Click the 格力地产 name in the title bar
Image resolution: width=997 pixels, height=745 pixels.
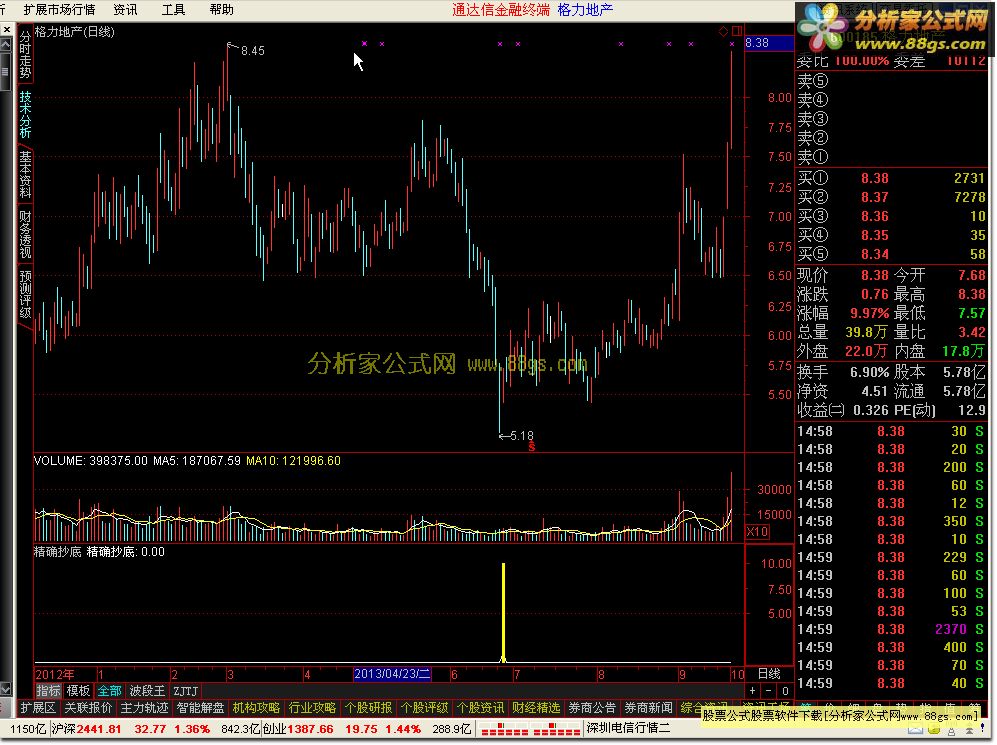click(585, 10)
